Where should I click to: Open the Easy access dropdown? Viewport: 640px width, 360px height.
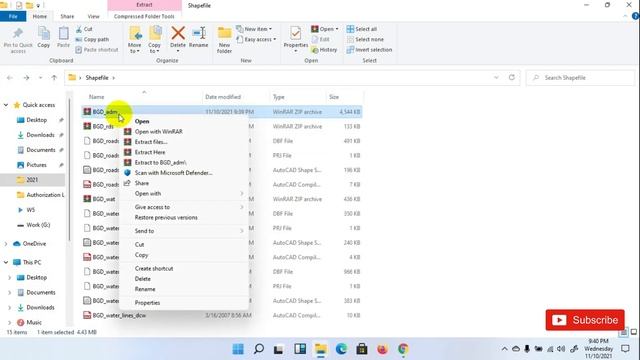pos(256,39)
